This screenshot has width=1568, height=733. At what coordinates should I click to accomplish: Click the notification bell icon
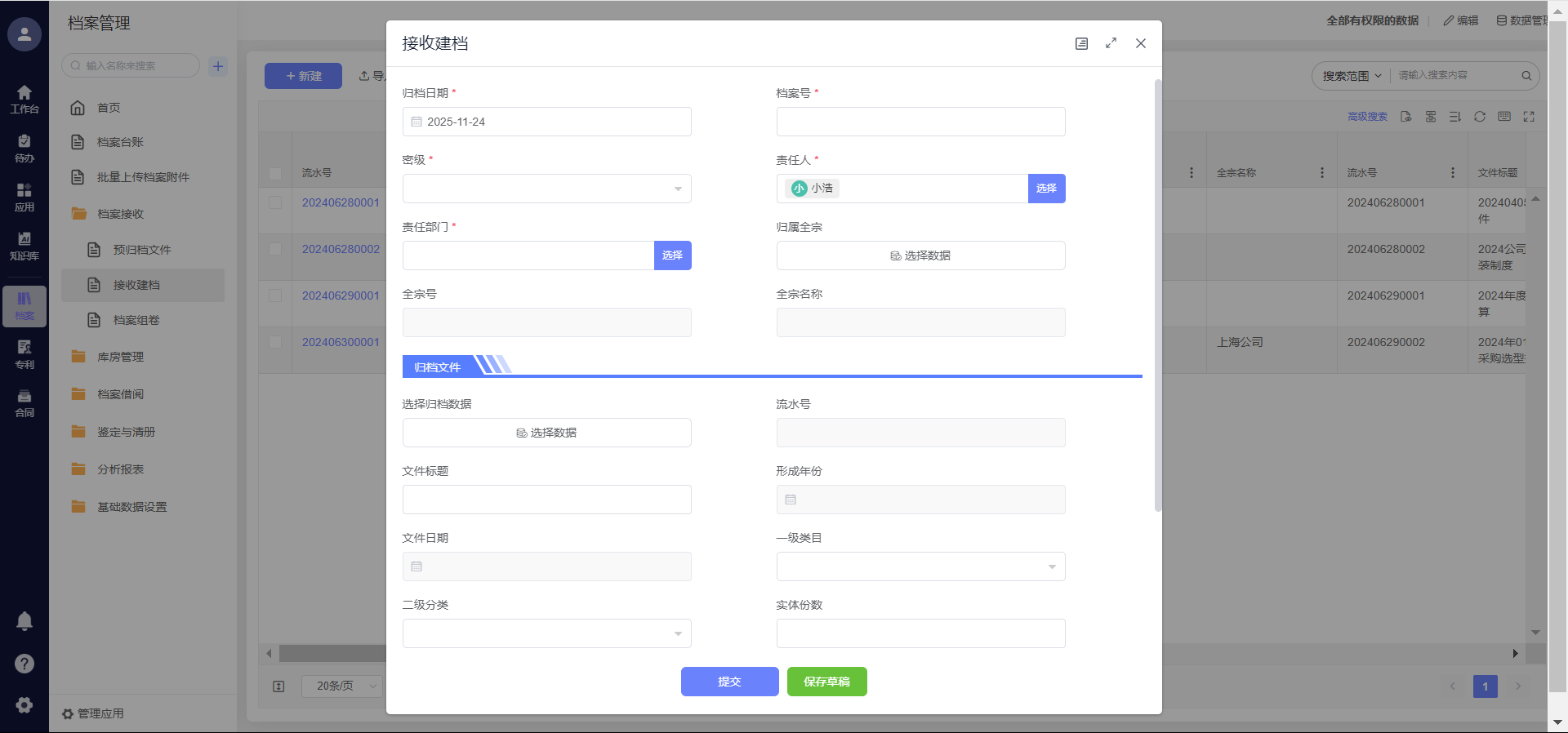coord(24,621)
